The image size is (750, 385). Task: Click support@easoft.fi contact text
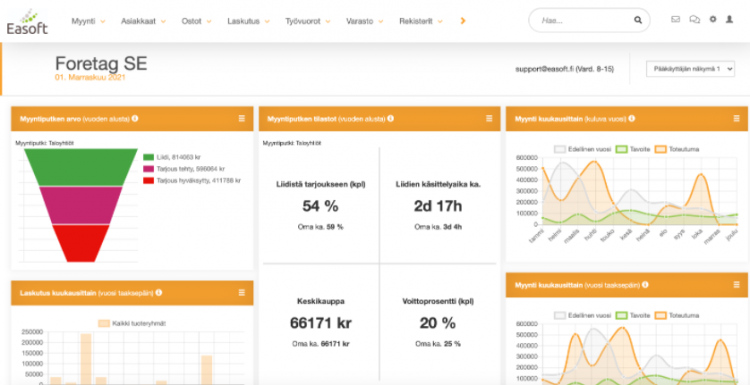pos(564,69)
